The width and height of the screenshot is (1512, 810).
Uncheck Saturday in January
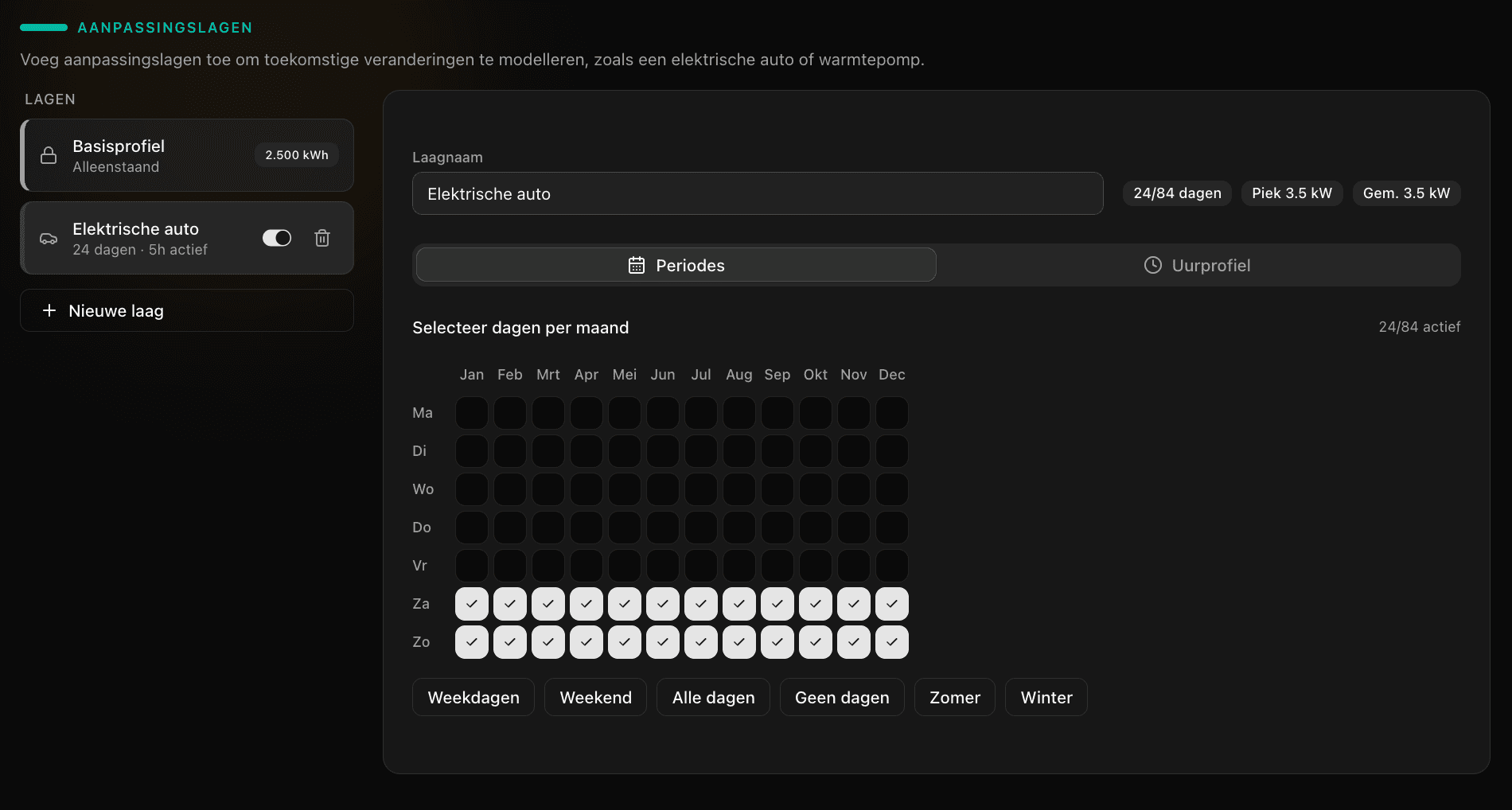click(471, 603)
